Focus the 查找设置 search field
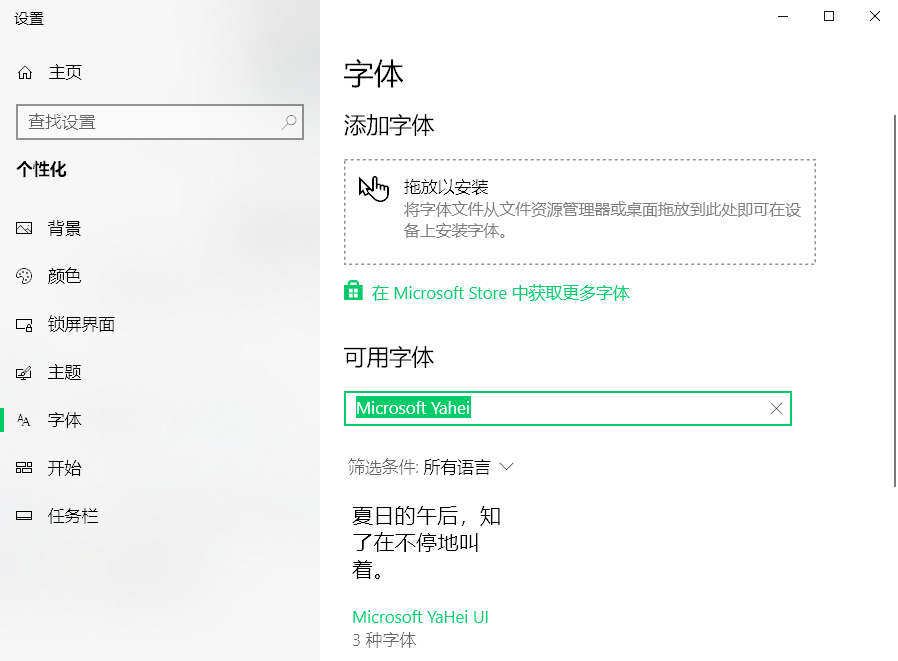This screenshot has width=898, height=661. [x=160, y=121]
